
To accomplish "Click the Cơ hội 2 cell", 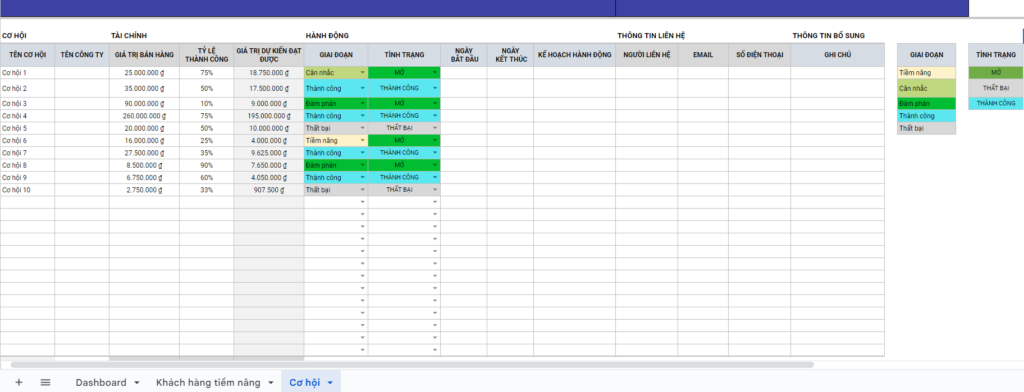I will click(x=27, y=88).
